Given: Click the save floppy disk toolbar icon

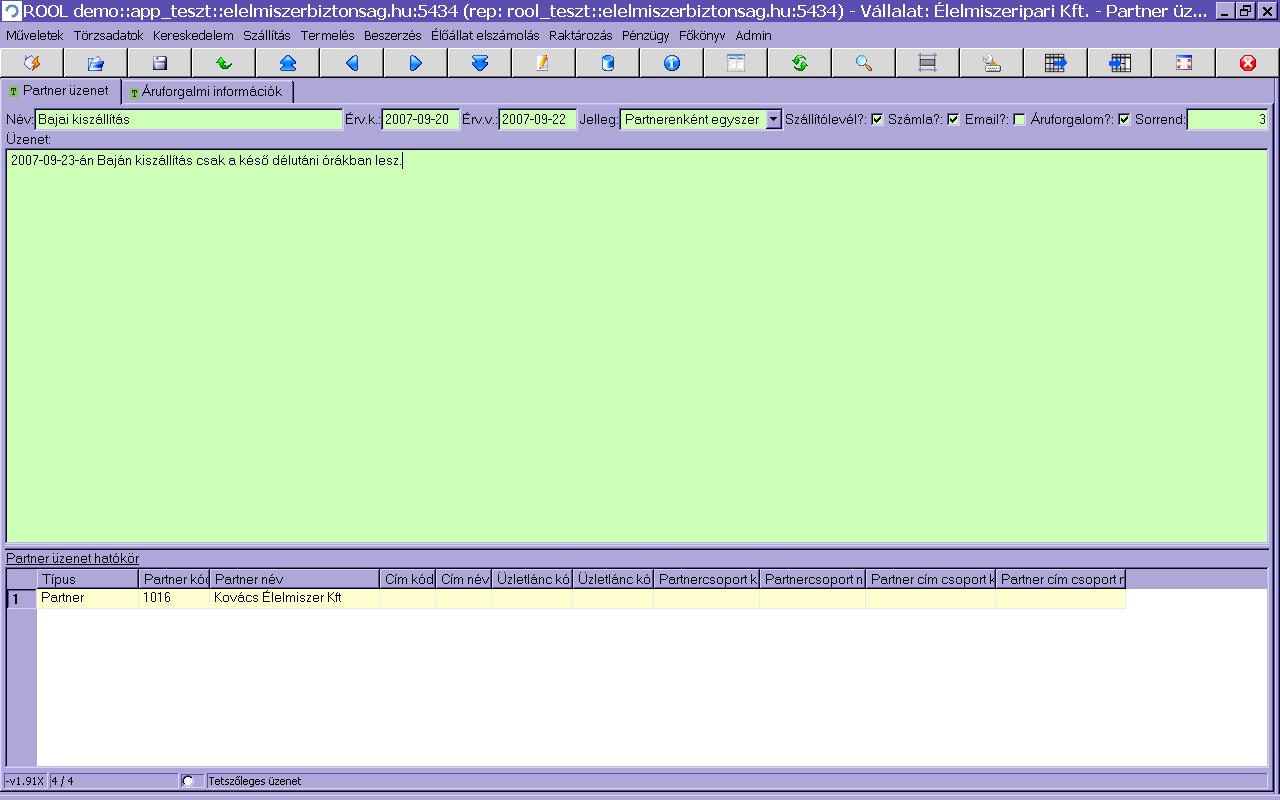Looking at the screenshot, I should (x=160, y=63).
